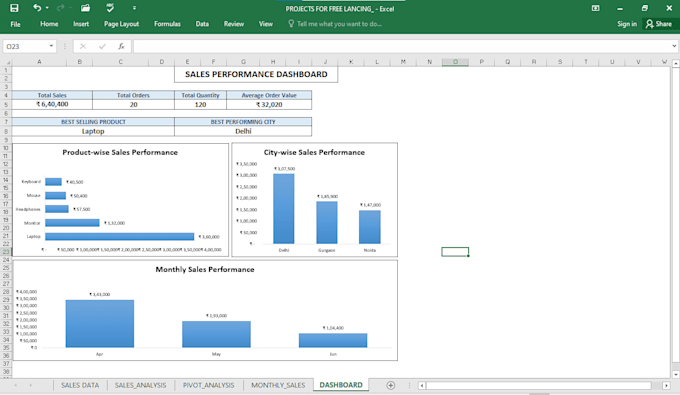Open the Insert ribbon tab

[81, 24]
